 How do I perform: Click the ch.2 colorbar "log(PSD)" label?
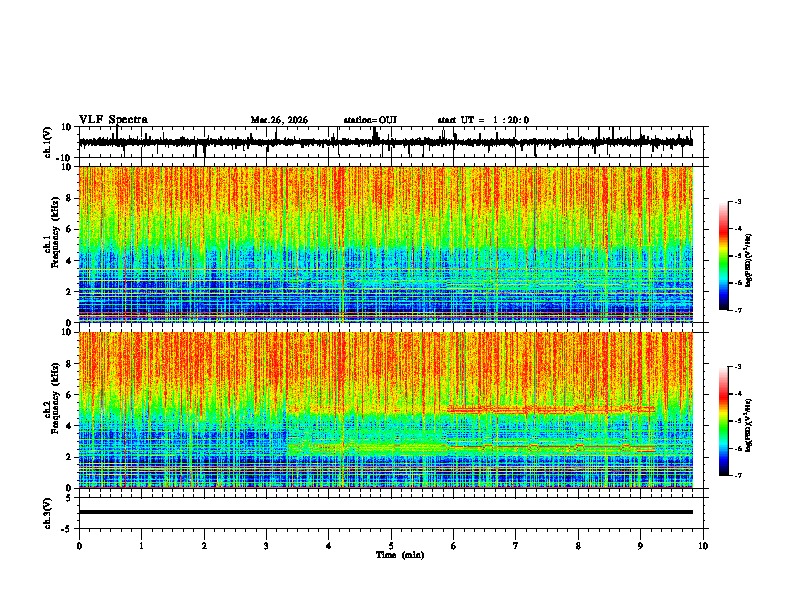click(x=749, y=426)
